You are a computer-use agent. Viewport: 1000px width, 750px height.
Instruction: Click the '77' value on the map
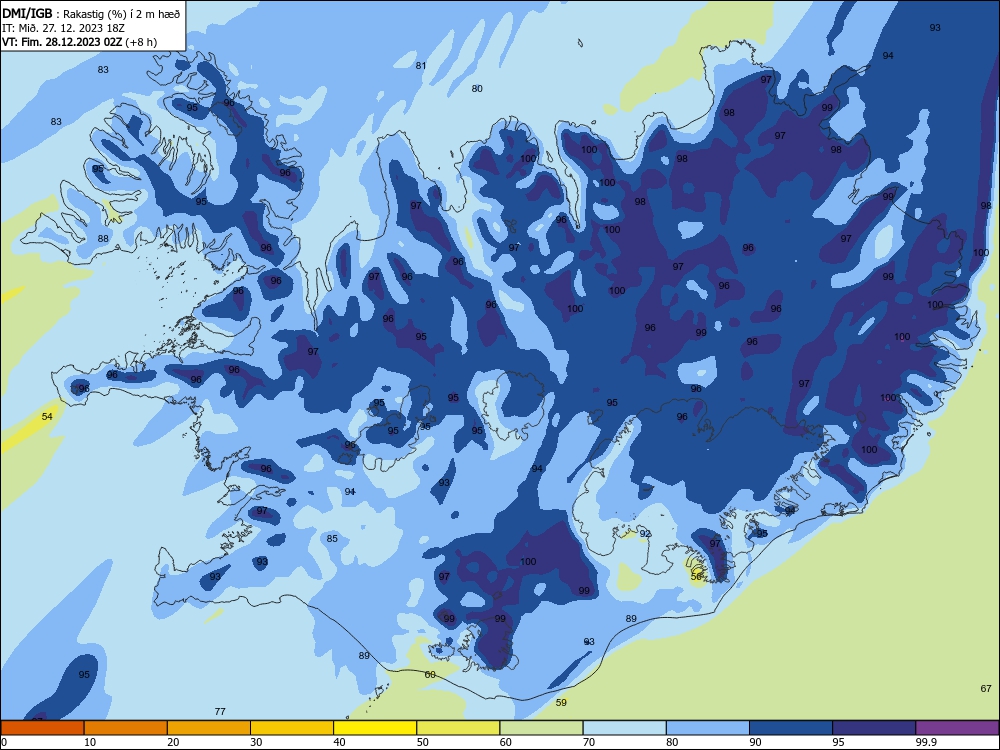[x=220, y=711]
